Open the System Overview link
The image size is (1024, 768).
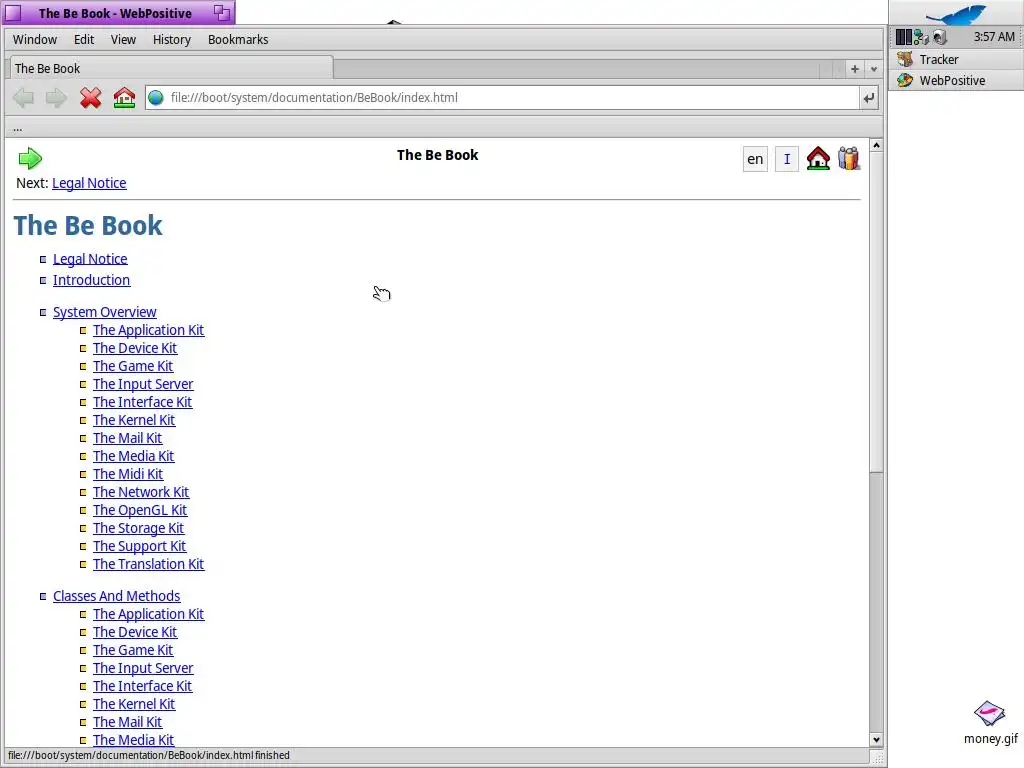[x=104, y=312]
